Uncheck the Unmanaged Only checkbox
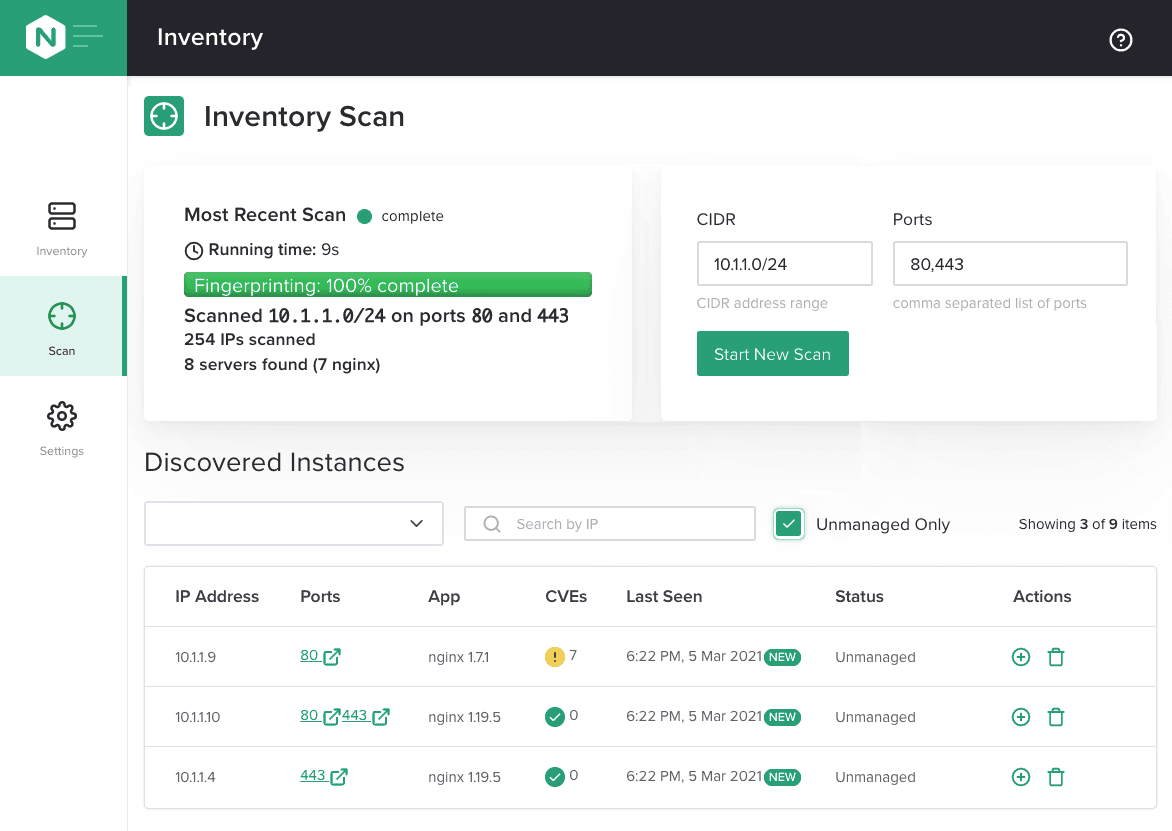 point(788,523)
